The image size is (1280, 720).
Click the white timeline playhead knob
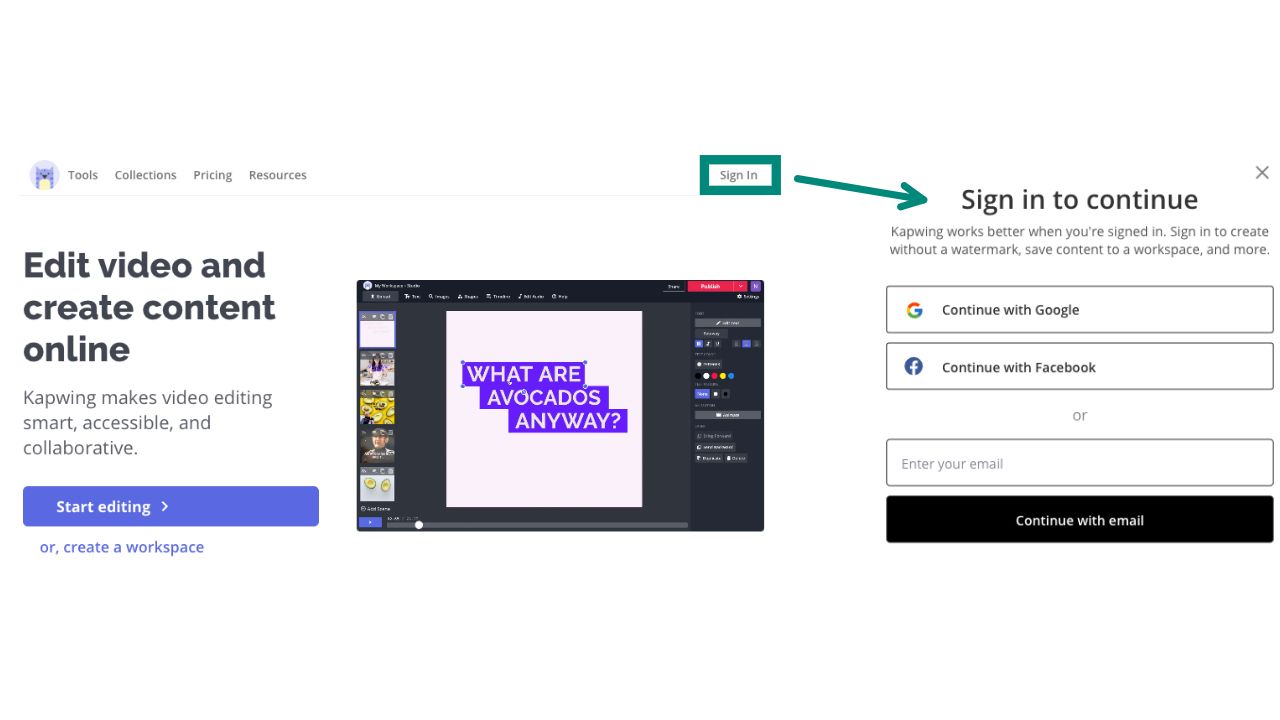[x=419, y=525]
